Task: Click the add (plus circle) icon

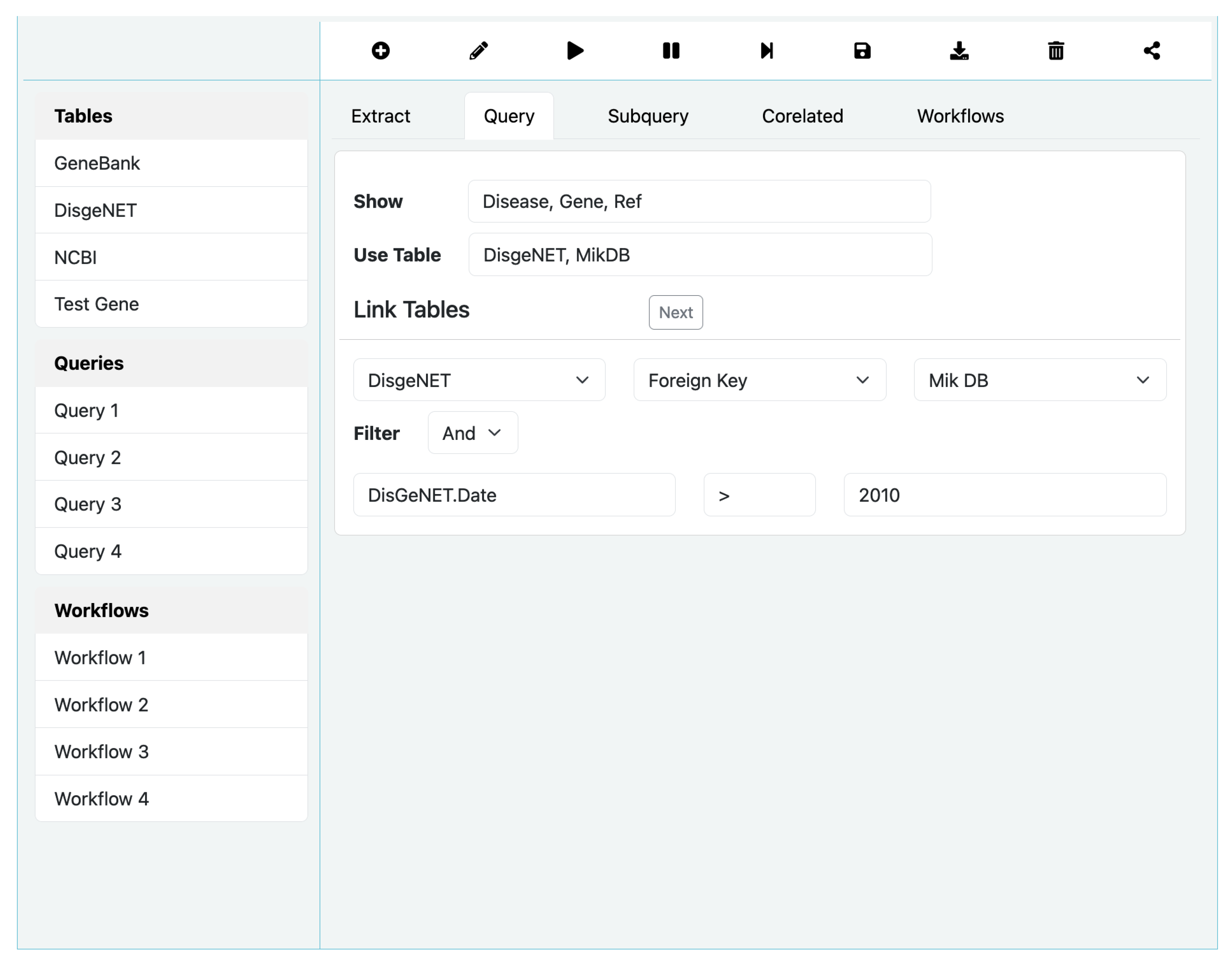Action: click(381, 51)
